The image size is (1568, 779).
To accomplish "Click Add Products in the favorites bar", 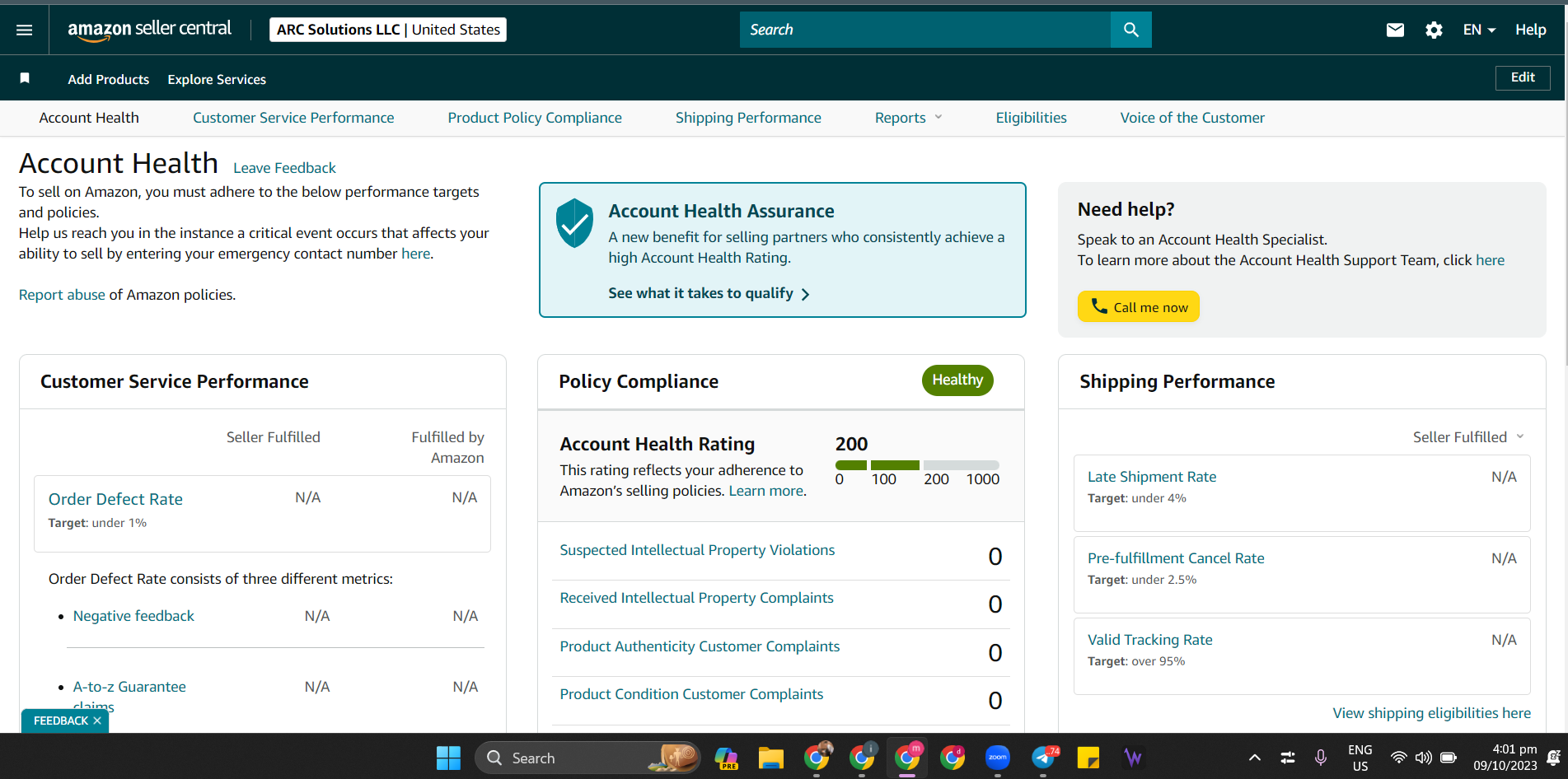I will click(x=109, y=79).
